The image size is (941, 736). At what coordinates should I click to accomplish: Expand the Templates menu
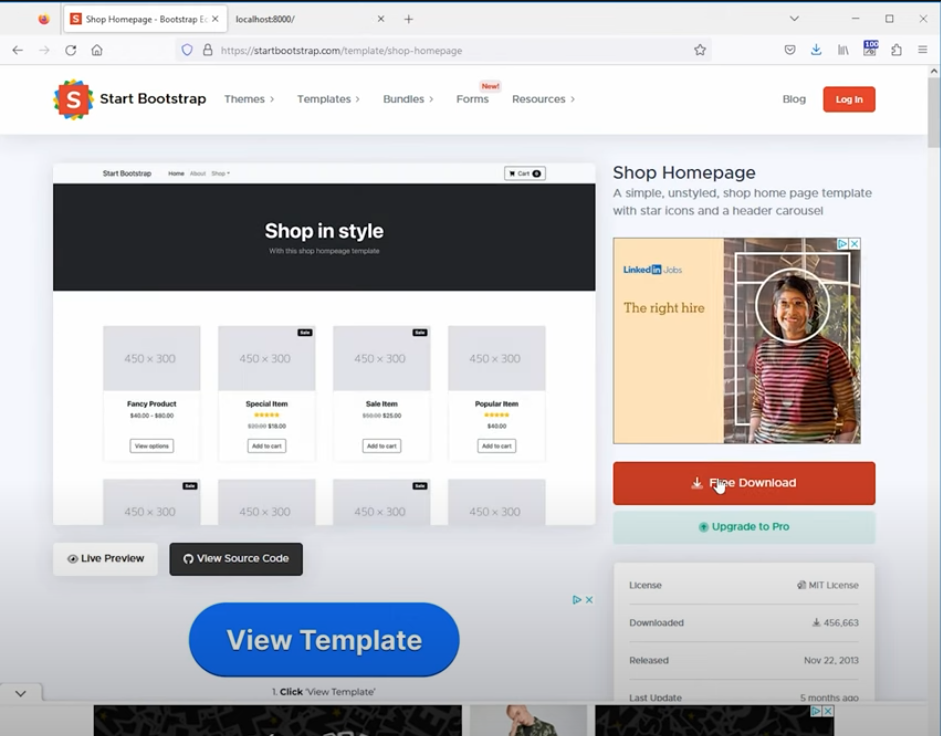328,99
